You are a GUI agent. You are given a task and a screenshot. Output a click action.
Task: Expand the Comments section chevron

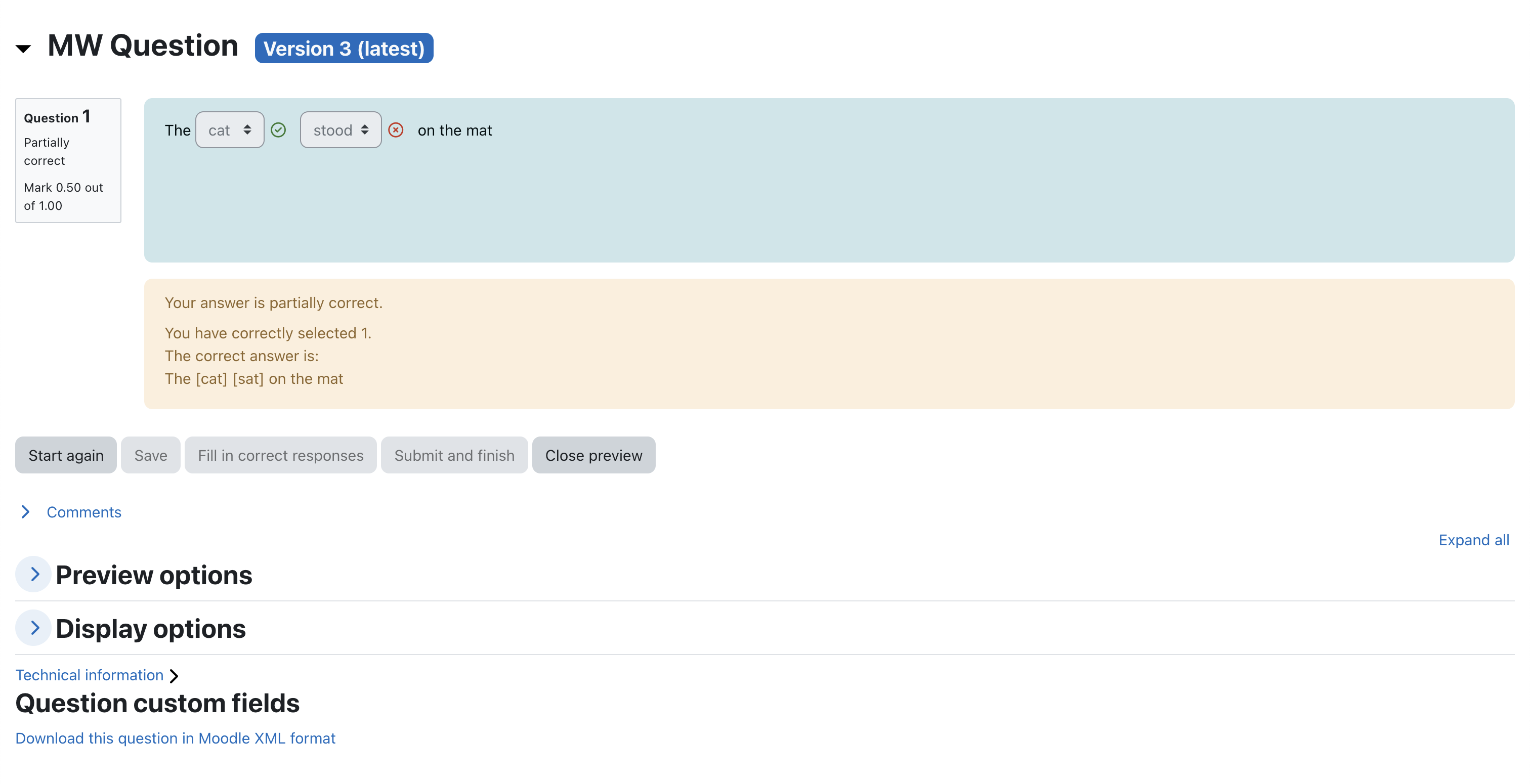coord(25,512)
